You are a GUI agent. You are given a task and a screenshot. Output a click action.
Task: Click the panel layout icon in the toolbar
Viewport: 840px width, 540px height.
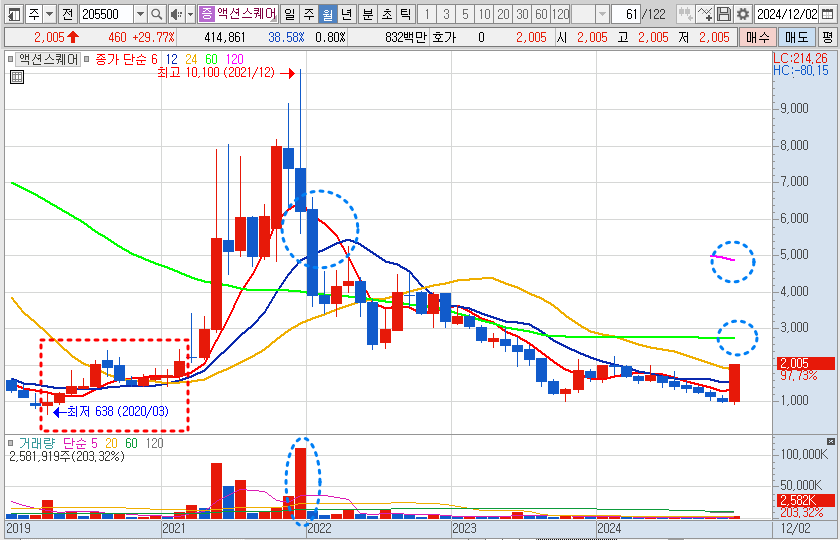pyautogui.click(x=14, y=14)
